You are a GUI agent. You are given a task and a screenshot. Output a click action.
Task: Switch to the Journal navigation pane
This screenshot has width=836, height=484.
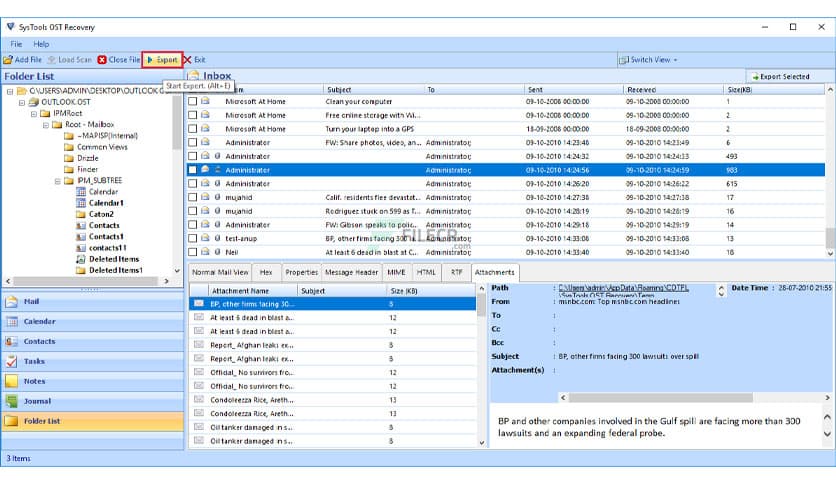tap(92, 401)
